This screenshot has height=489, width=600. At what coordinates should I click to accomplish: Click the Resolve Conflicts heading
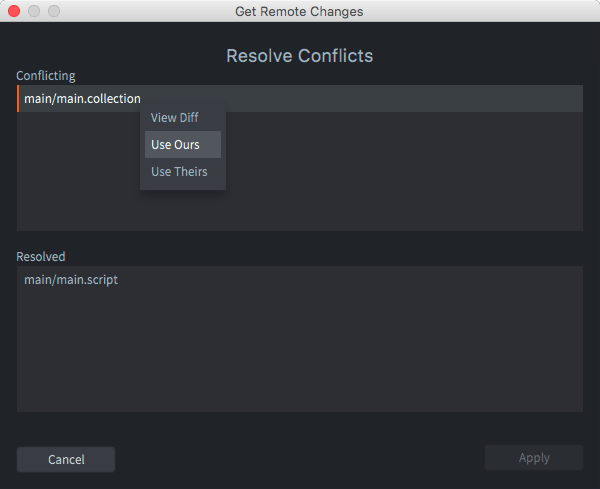[300, 55]
